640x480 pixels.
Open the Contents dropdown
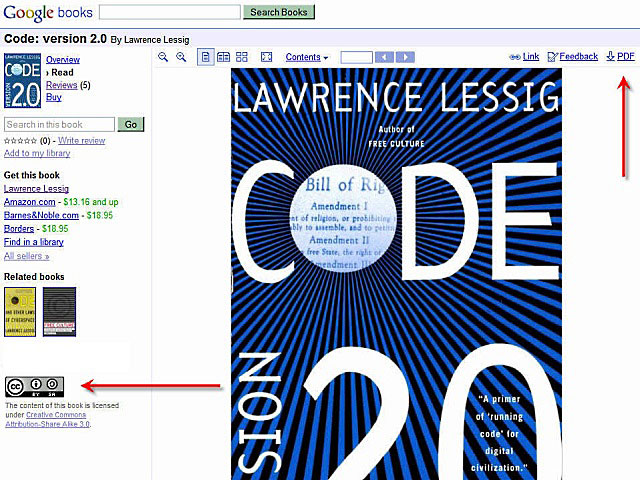coord(306,57)
